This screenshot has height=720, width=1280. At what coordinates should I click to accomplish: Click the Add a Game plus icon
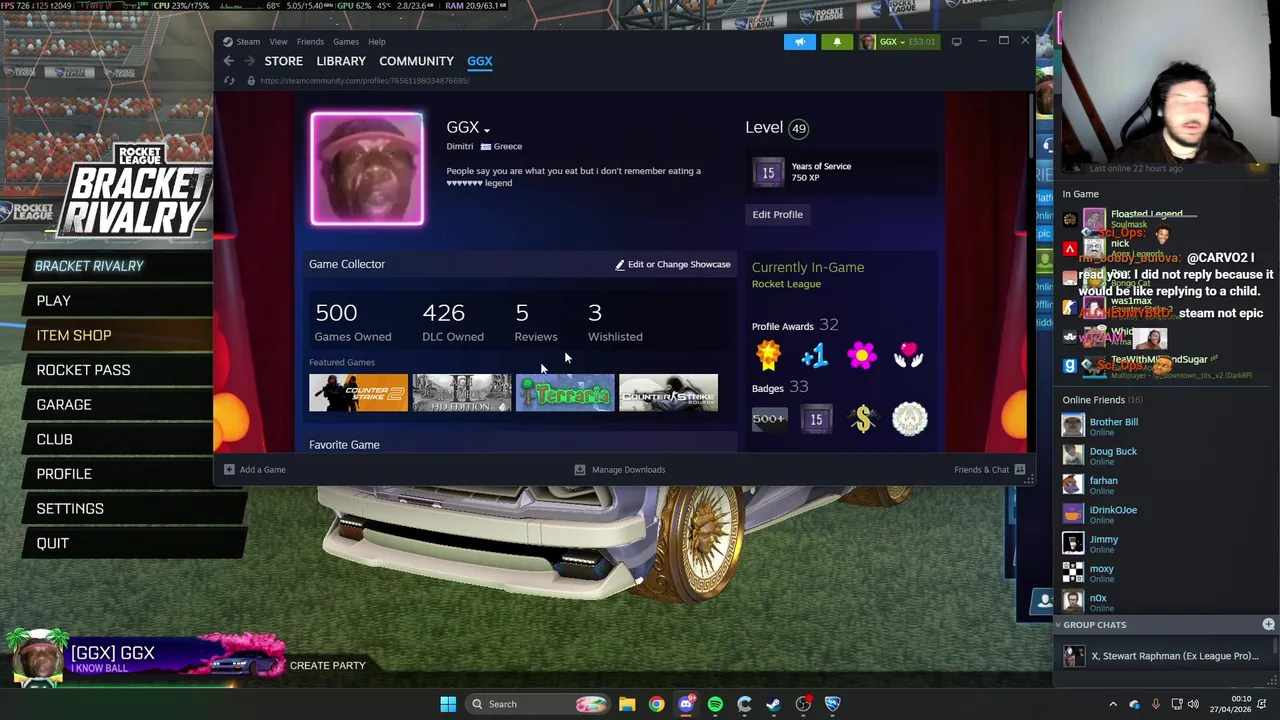coord(229,469)
